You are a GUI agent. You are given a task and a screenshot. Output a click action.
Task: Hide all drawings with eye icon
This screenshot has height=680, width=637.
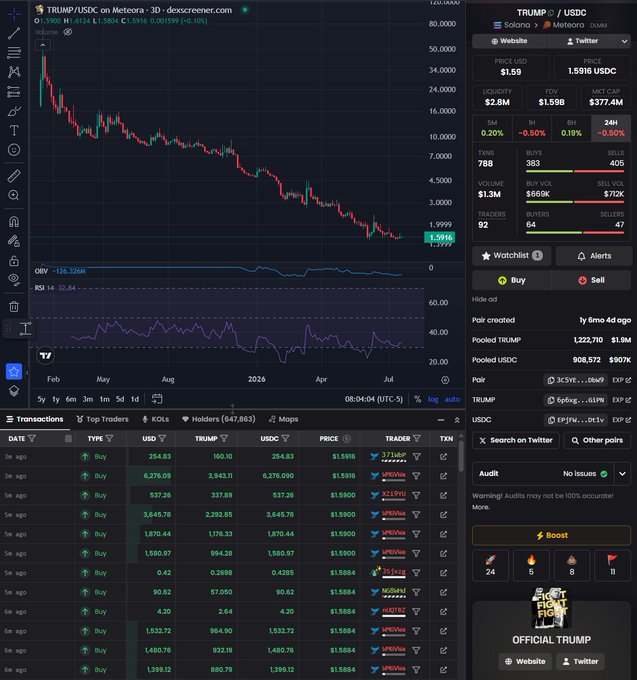(x=14, y=280)
